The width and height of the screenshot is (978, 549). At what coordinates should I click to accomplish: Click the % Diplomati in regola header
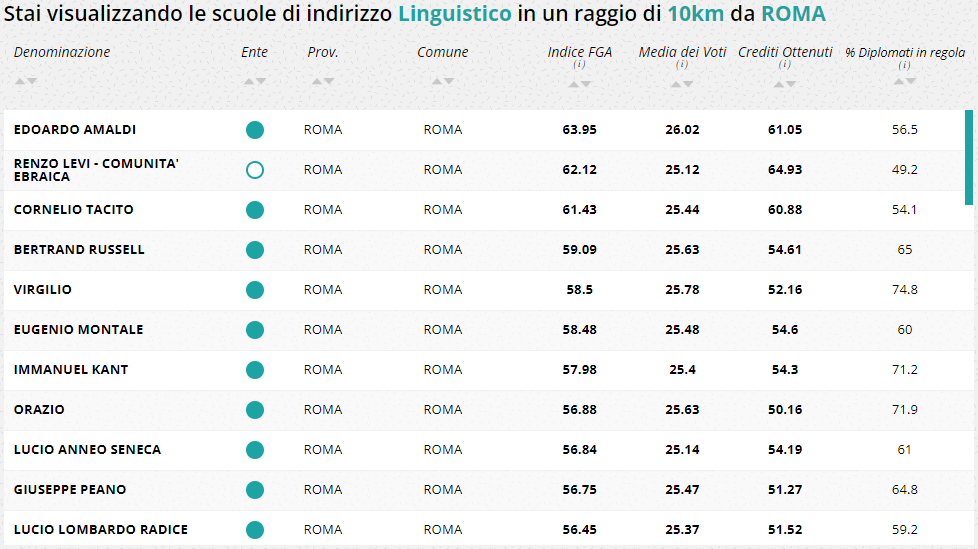pos(905,53)
